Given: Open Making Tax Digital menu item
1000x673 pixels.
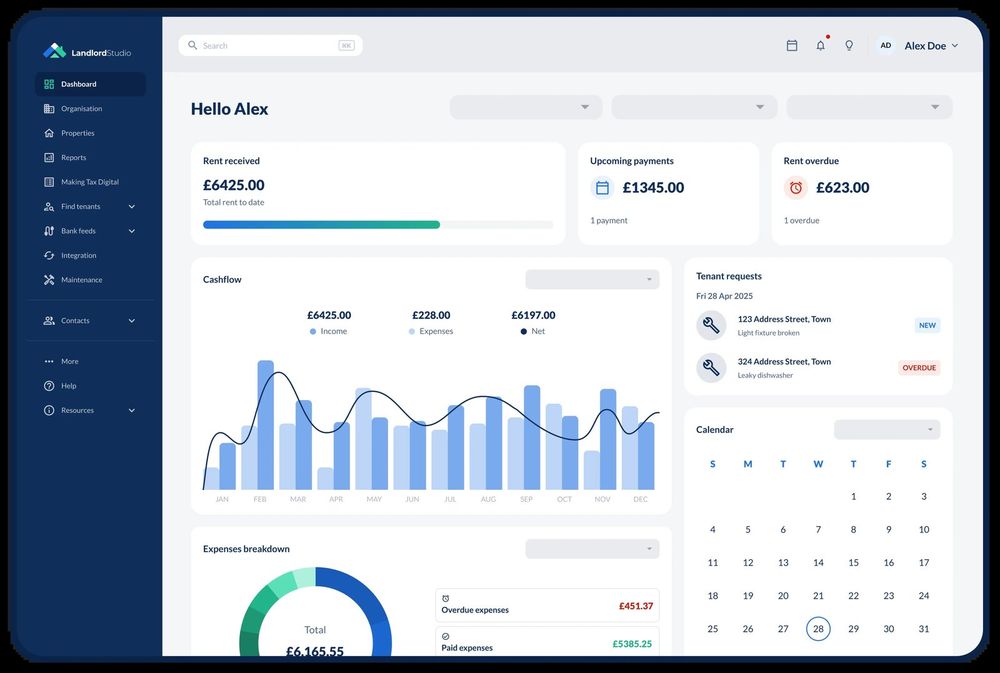Looking at the screenshot, I should click(x=90, y=182).
